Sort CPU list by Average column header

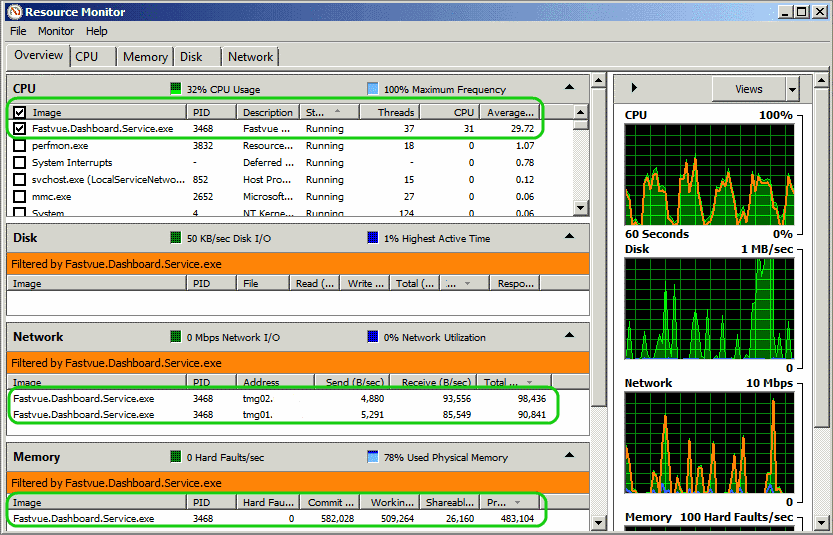coord(509,112)
